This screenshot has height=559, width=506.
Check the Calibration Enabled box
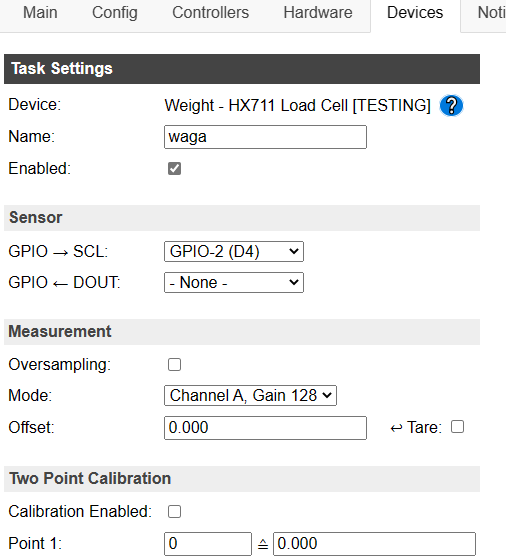point(174,512)
